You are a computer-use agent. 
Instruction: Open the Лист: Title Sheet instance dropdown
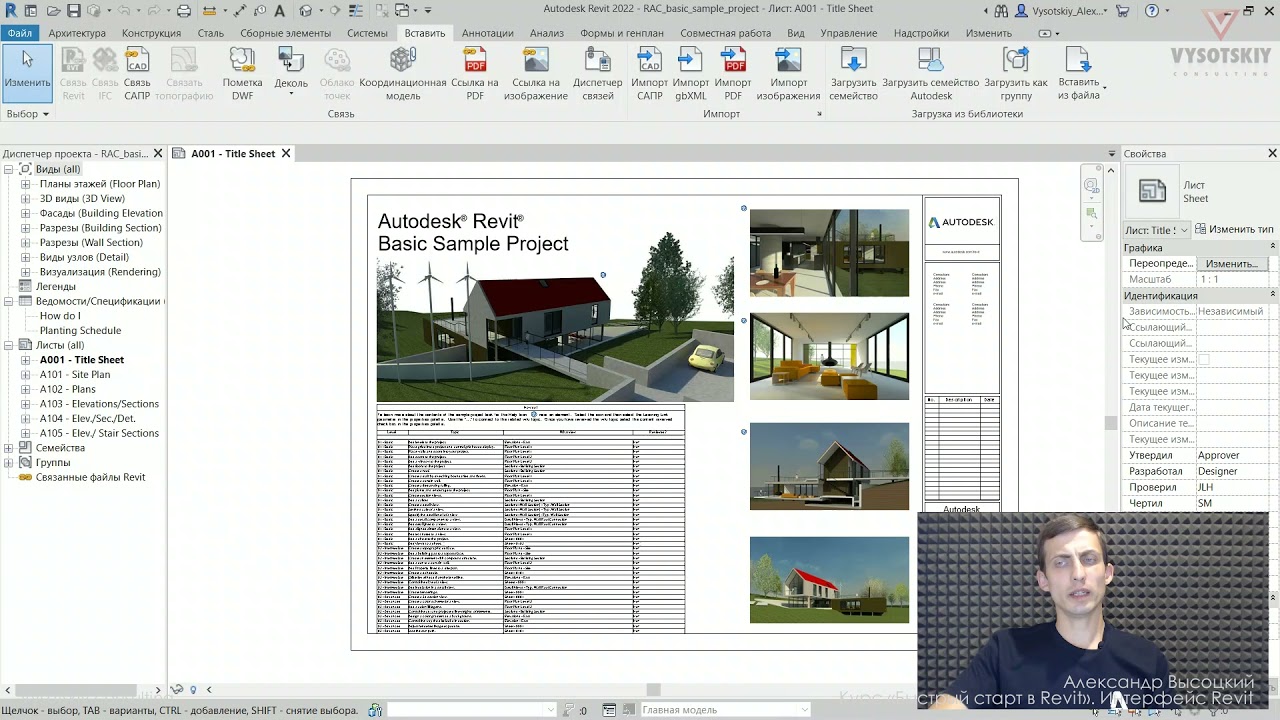click(1156, 230)
